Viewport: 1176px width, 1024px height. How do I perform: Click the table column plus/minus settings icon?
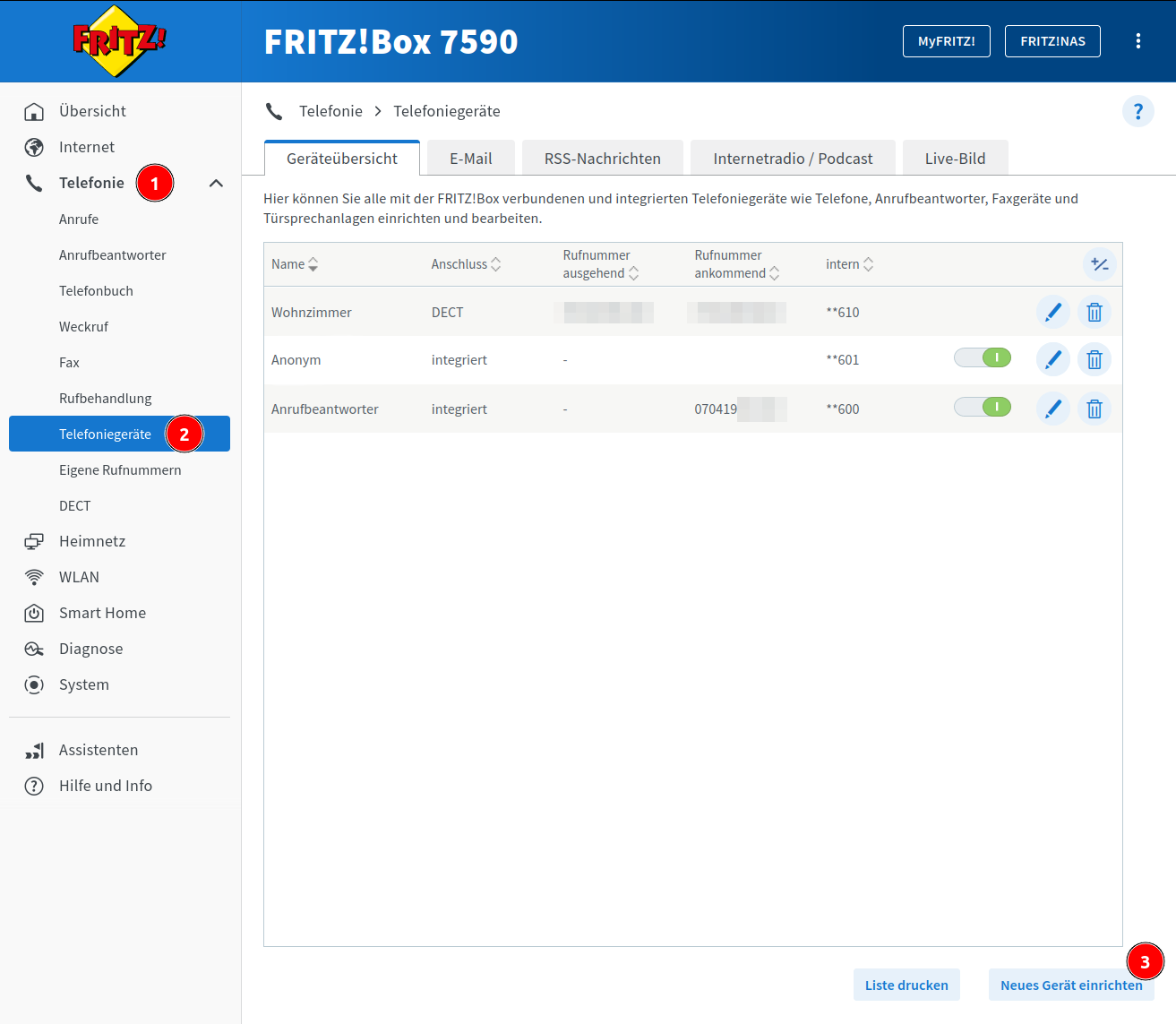click(x=1099, y=264)
